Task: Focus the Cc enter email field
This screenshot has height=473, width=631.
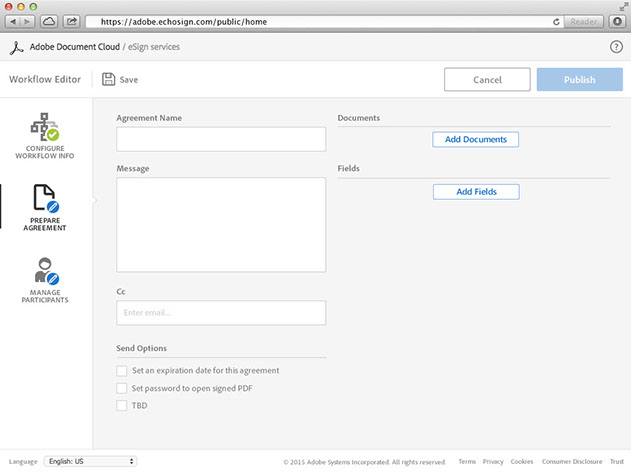Action: tap(221, 313)
